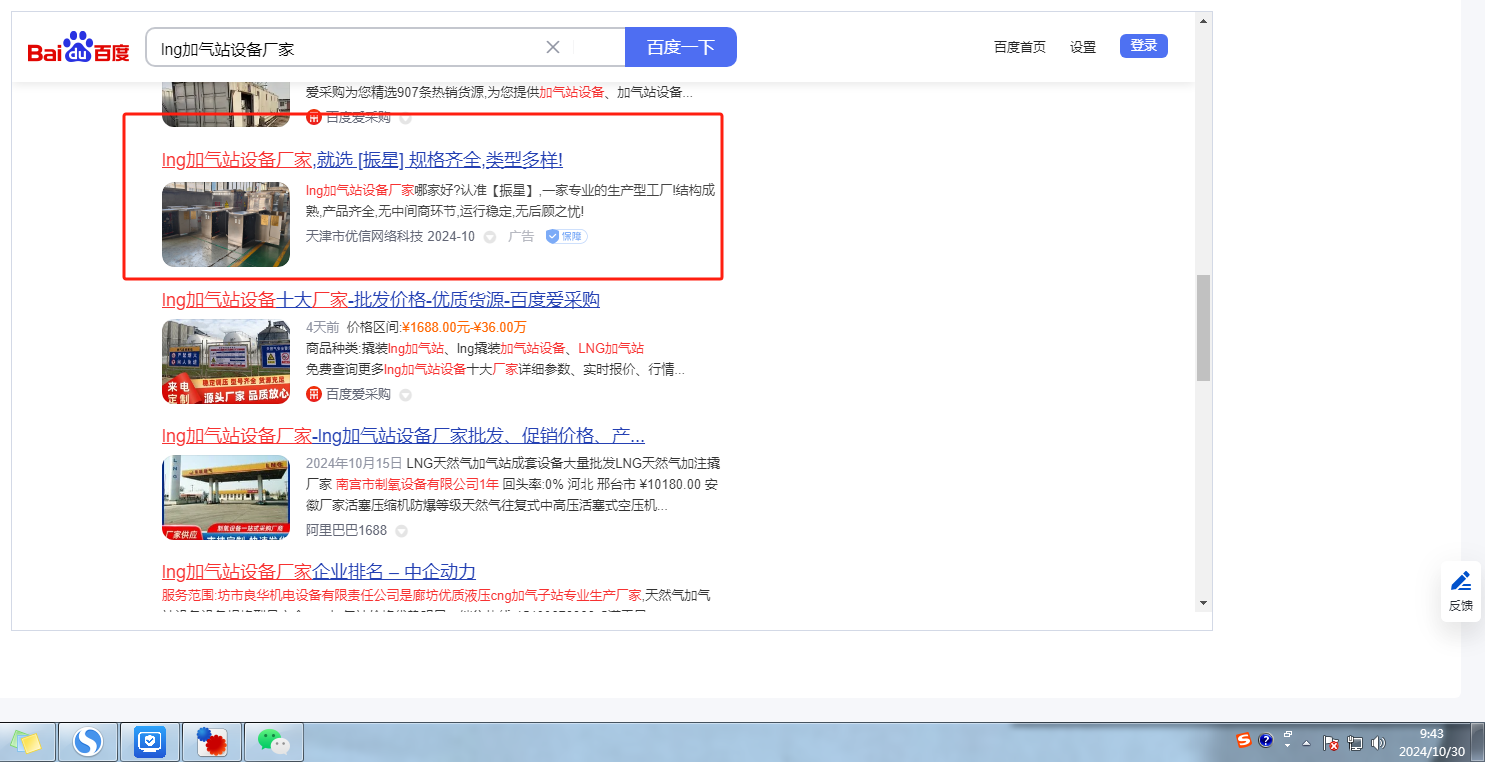Click the 百度一下 search button
This screenshot has height=762, width=1485.
pos(681,47)
